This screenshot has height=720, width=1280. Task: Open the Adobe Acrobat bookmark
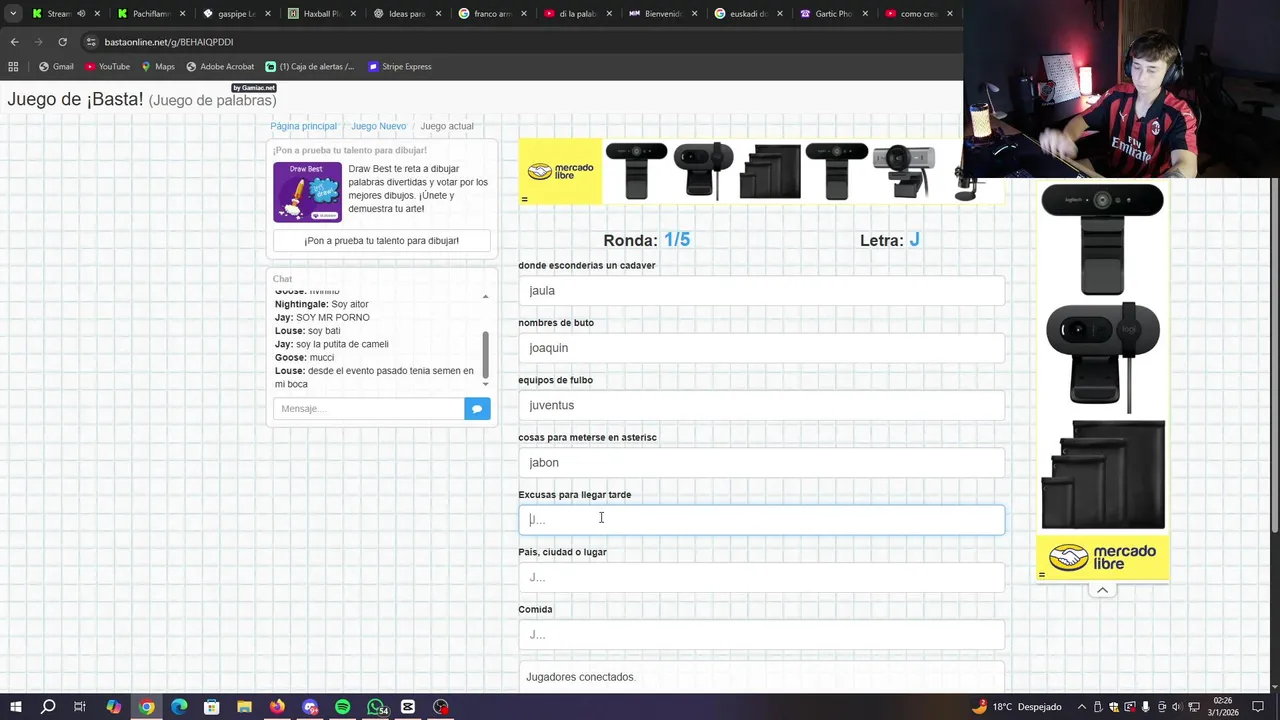click(x=219, y=67)
